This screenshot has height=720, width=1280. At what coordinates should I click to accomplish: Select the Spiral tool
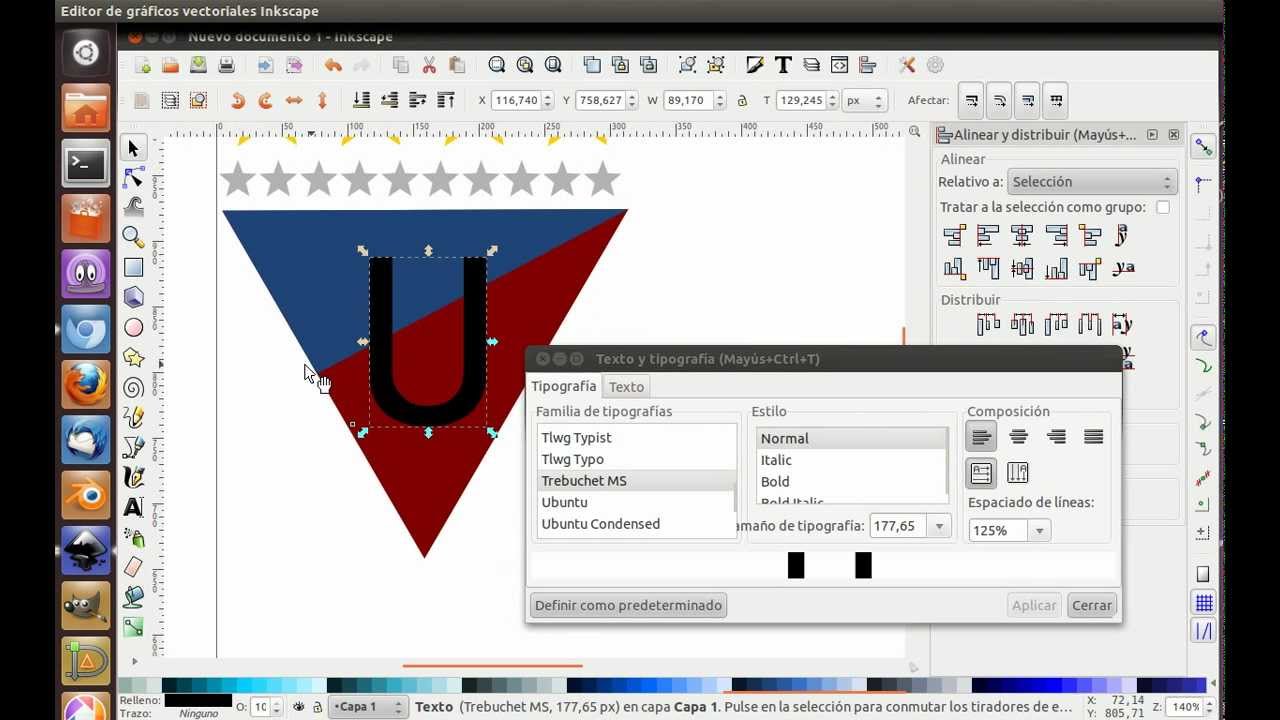click(133, 387)
